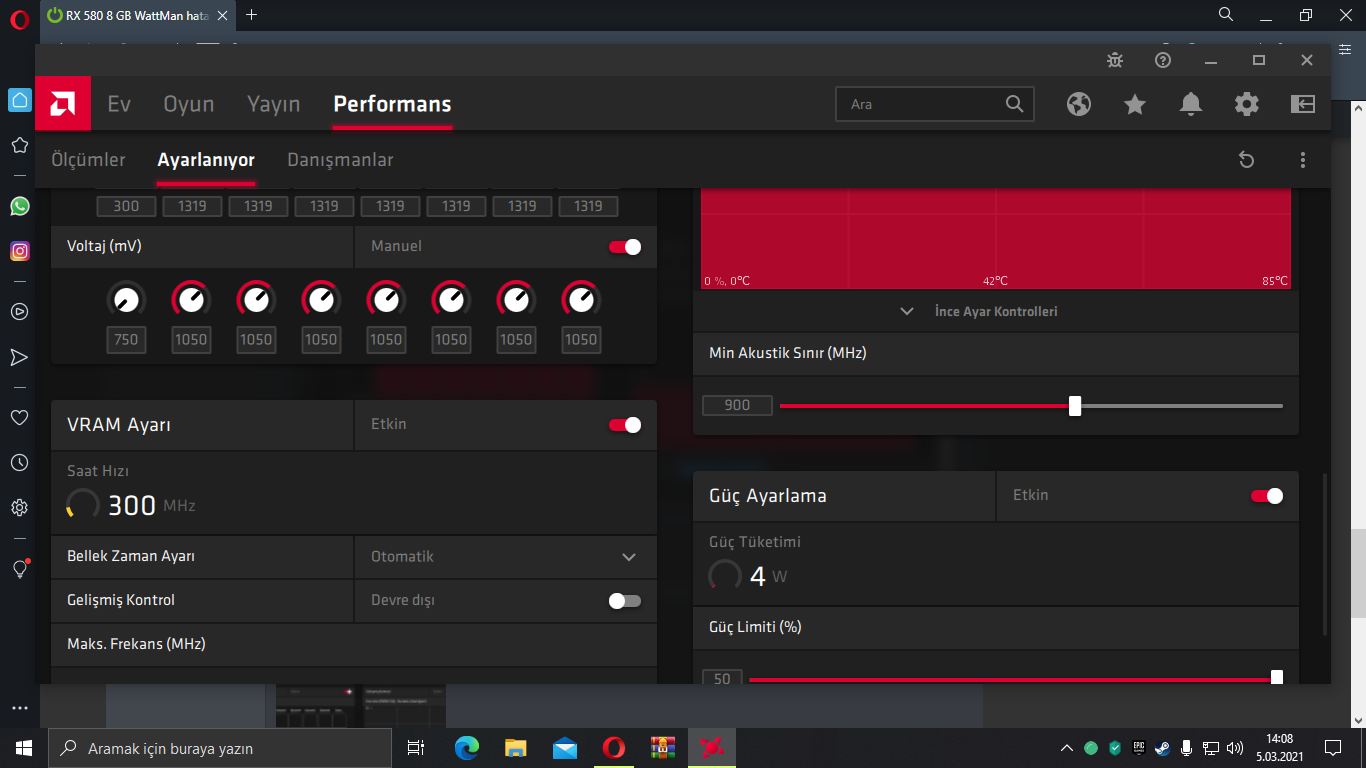Click the Min Akustik Sınır slider handle
Viewport: 1366px width, 768px height.
click(x=1075, y=406)
